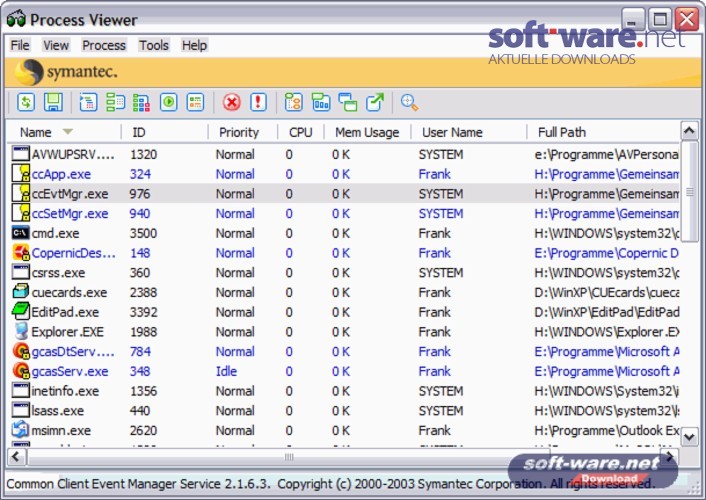Open the File menu
This screenshot has width=706, height=500.
point(20,45)
